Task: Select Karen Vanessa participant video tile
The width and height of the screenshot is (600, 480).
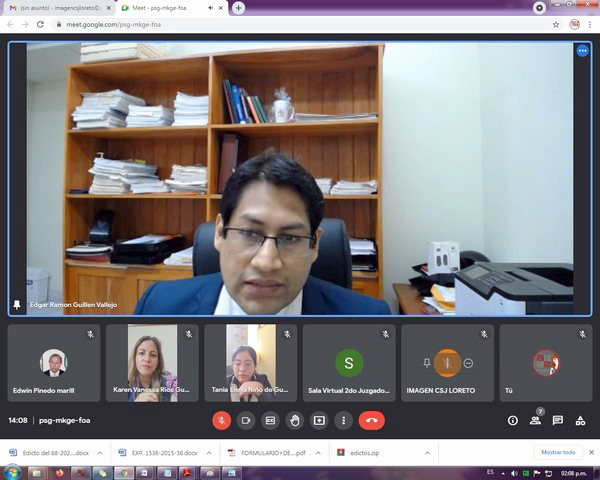Action: point(152,362)
